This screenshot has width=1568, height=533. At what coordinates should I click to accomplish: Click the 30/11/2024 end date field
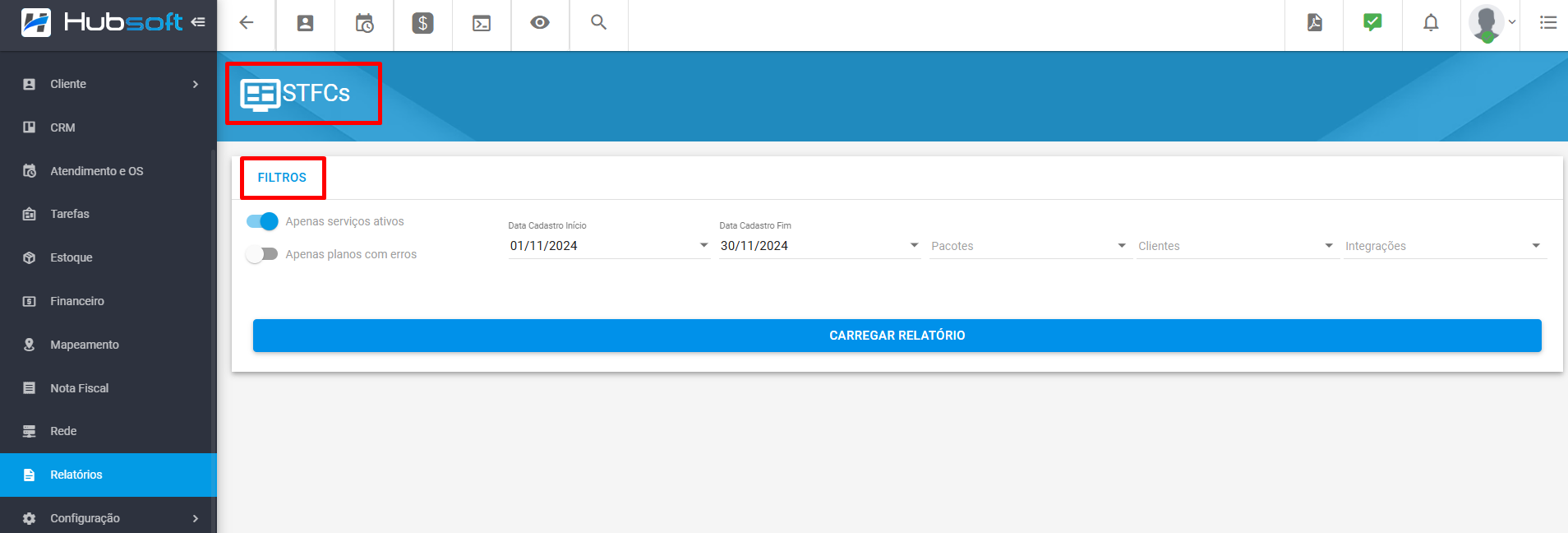click(819, 246)
